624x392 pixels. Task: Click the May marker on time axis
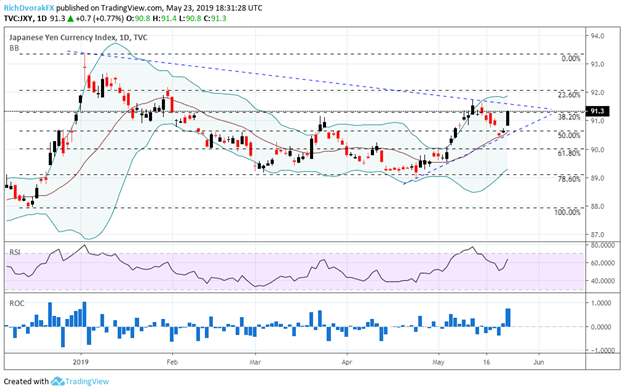(438, 362)
